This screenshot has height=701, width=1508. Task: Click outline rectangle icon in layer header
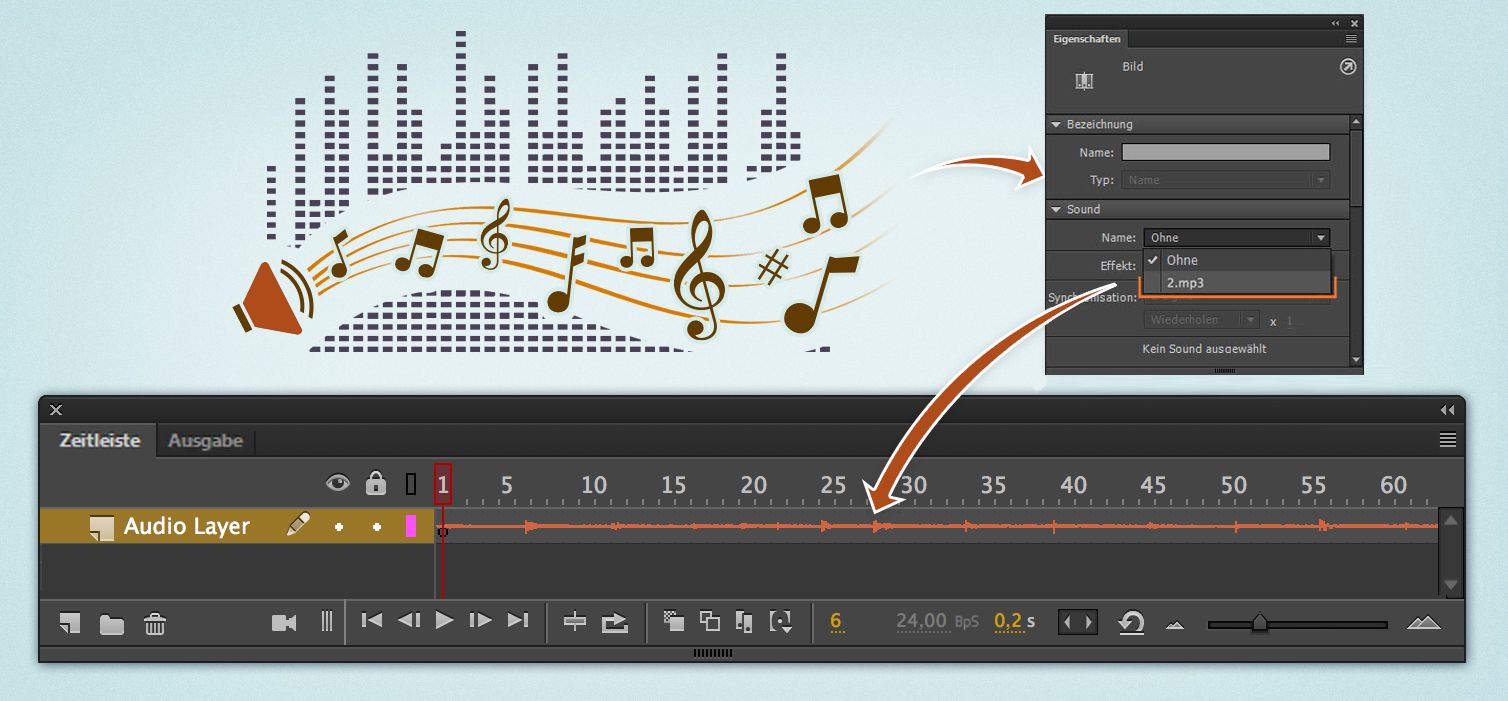click(x=410, y=484)
